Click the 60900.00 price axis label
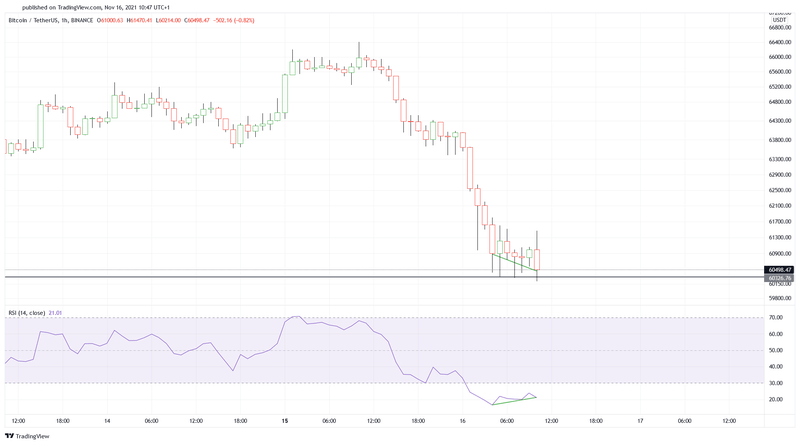The height and width of the screenshot is (444, 800). click(x=780, y=253)
